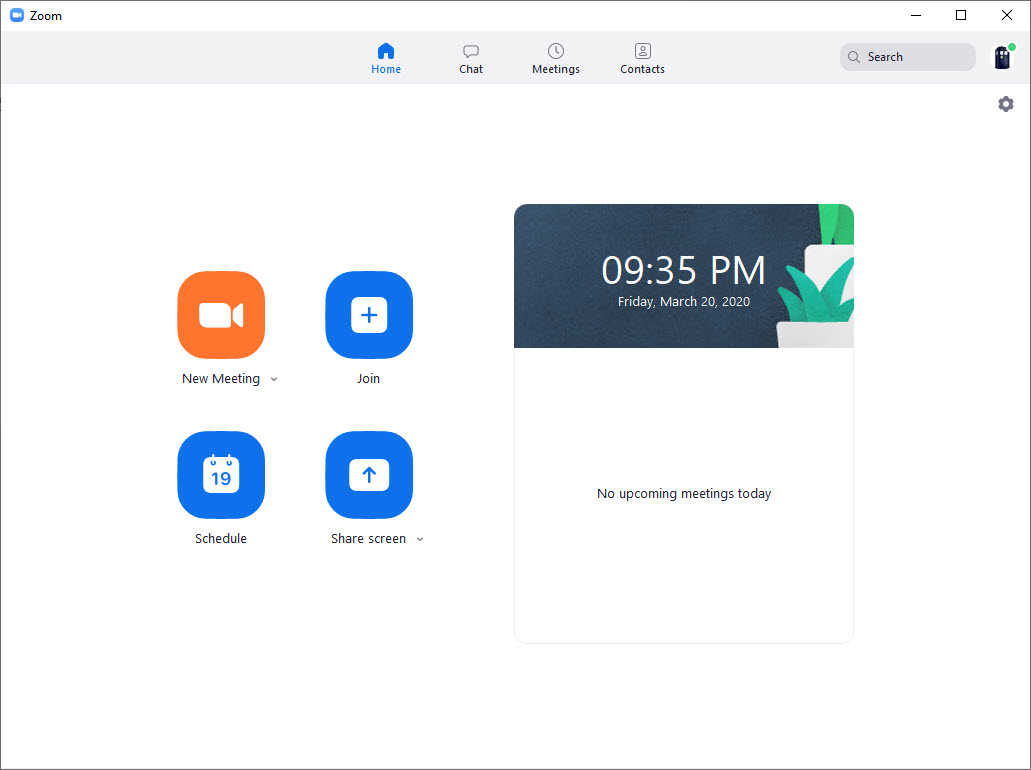This screenshot has width=1031, height=770.
Task: Open the Meetings tab
Action: pos(556,58)
